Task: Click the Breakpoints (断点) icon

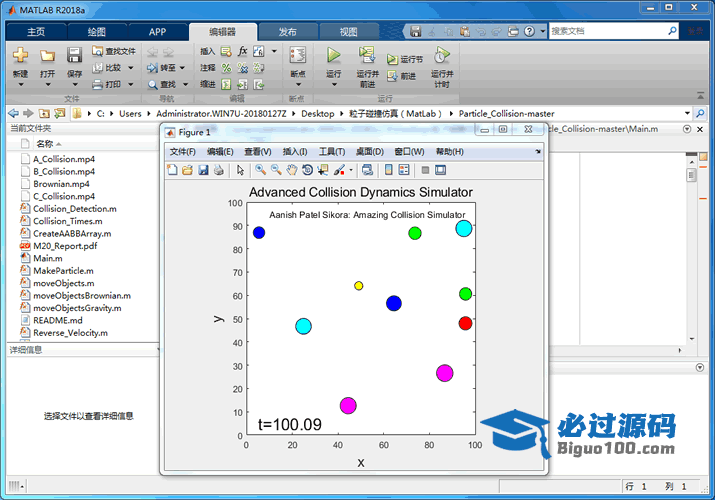Action: (x=298, y=55)
